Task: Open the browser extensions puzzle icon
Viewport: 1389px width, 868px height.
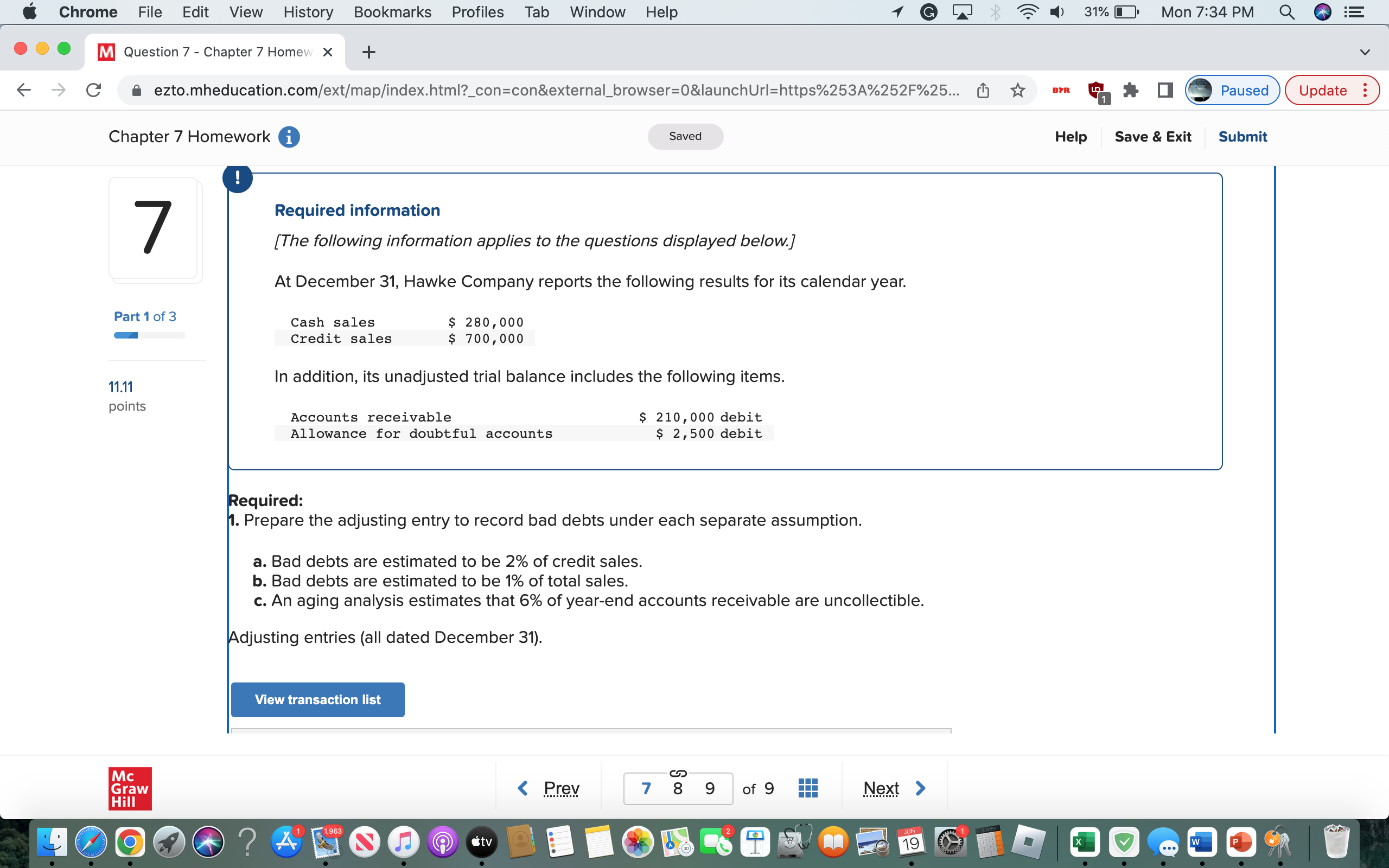Action: [1131, 90]
